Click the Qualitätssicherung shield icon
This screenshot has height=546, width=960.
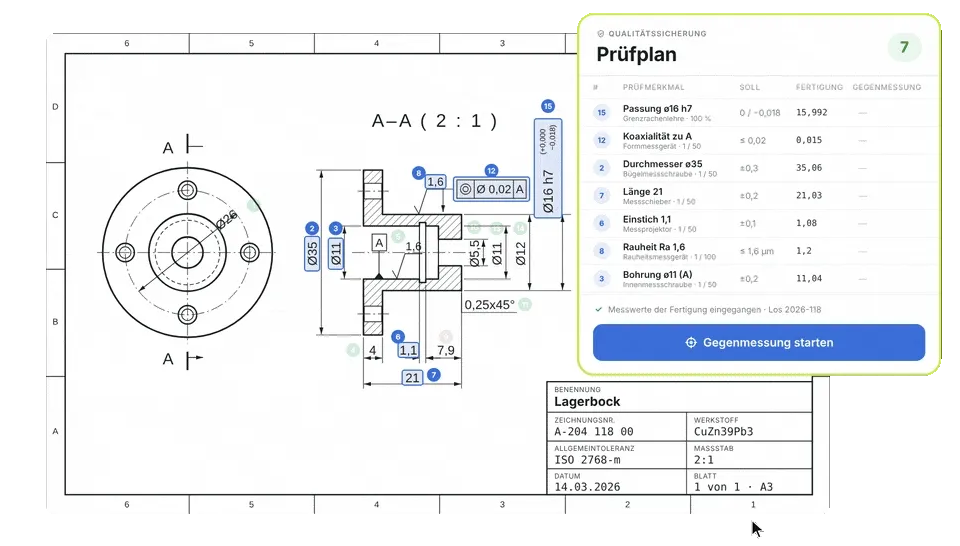[601, 34]
